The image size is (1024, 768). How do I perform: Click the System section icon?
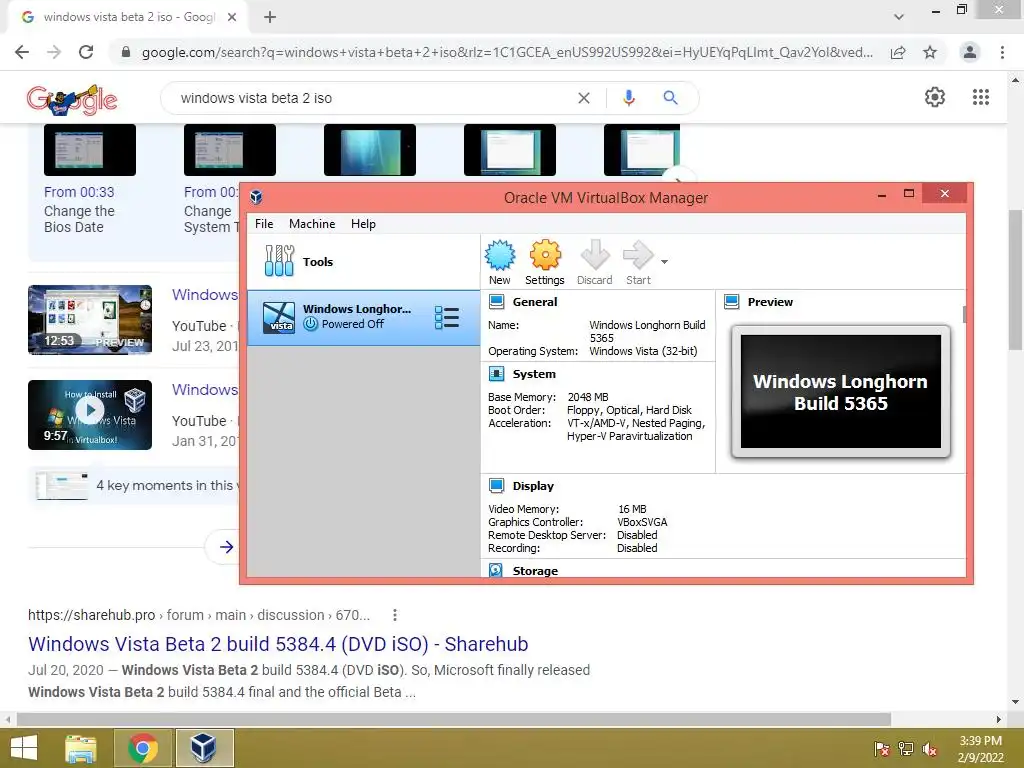click(x=496, y=374)
